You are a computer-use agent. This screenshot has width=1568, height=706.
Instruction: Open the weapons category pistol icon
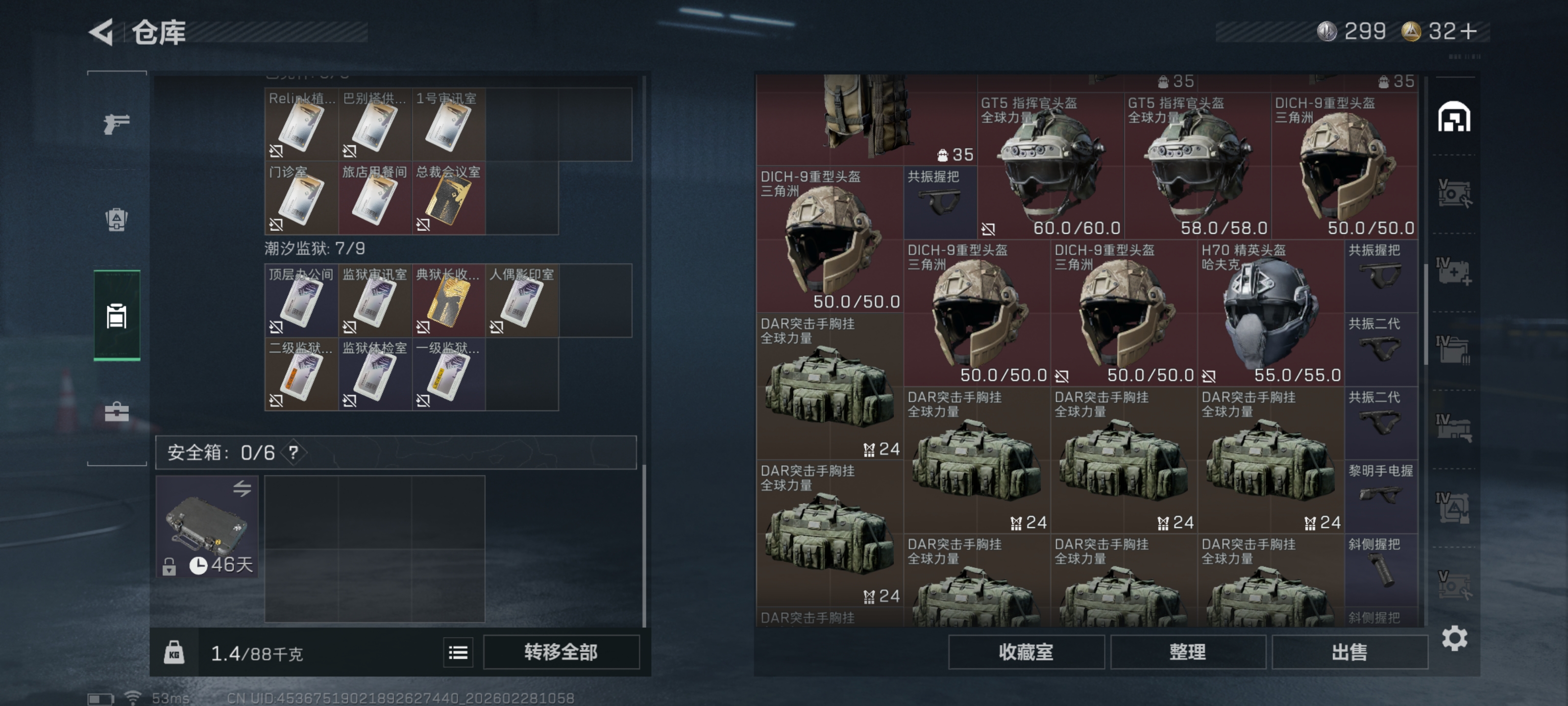[x=116, y=124]
